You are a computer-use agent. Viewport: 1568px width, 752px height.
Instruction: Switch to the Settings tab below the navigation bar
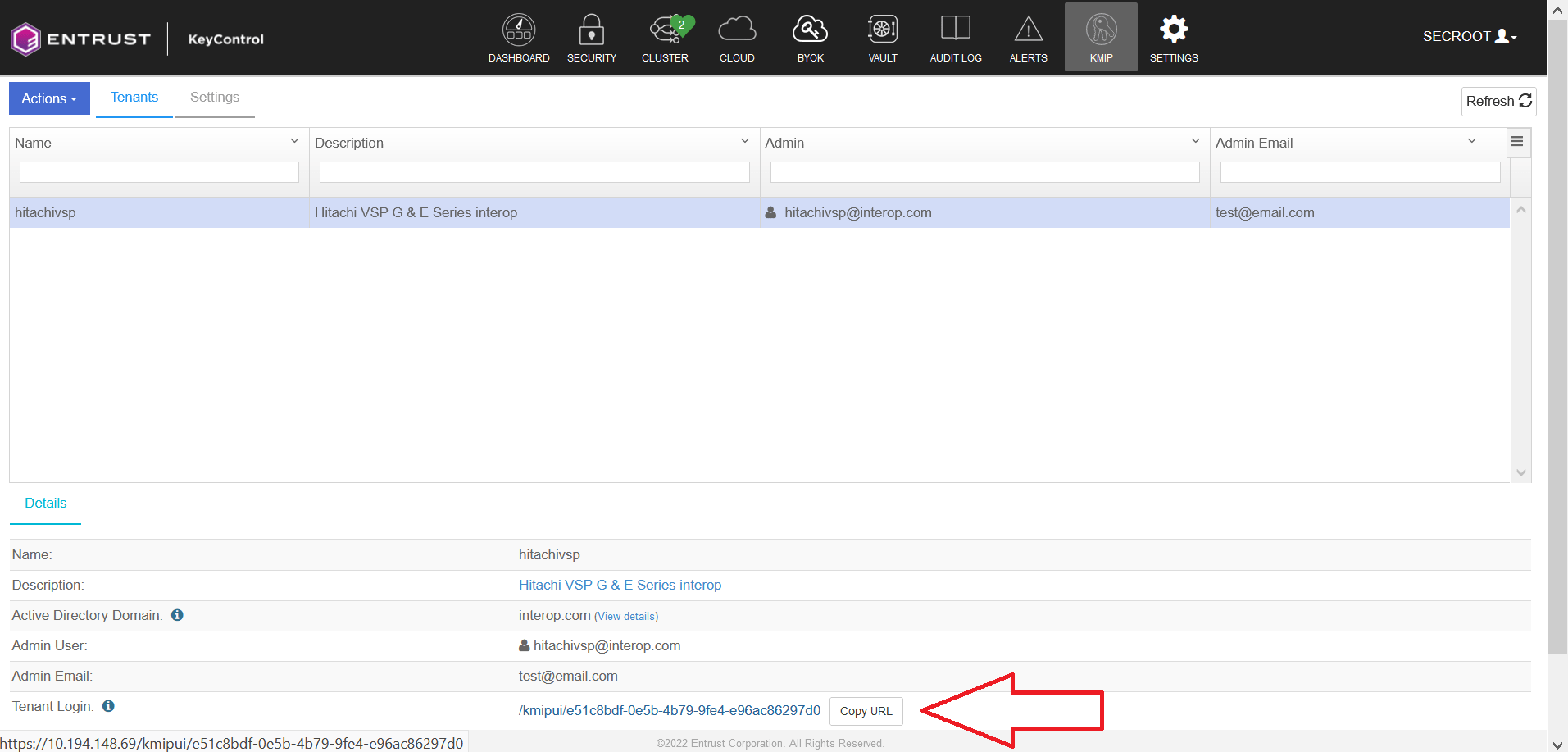215,98
